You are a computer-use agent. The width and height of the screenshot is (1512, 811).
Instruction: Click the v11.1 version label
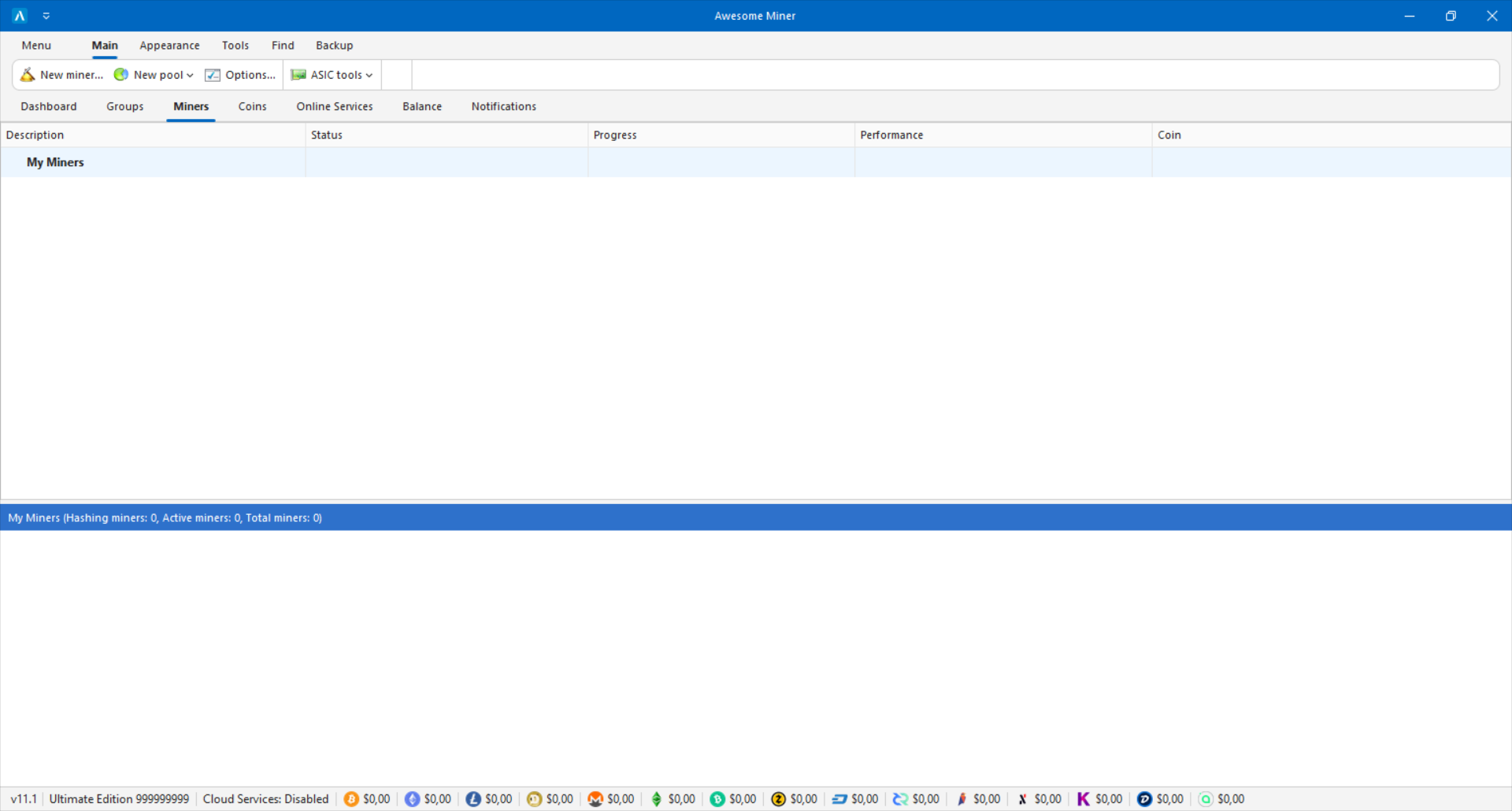point(24,799)
